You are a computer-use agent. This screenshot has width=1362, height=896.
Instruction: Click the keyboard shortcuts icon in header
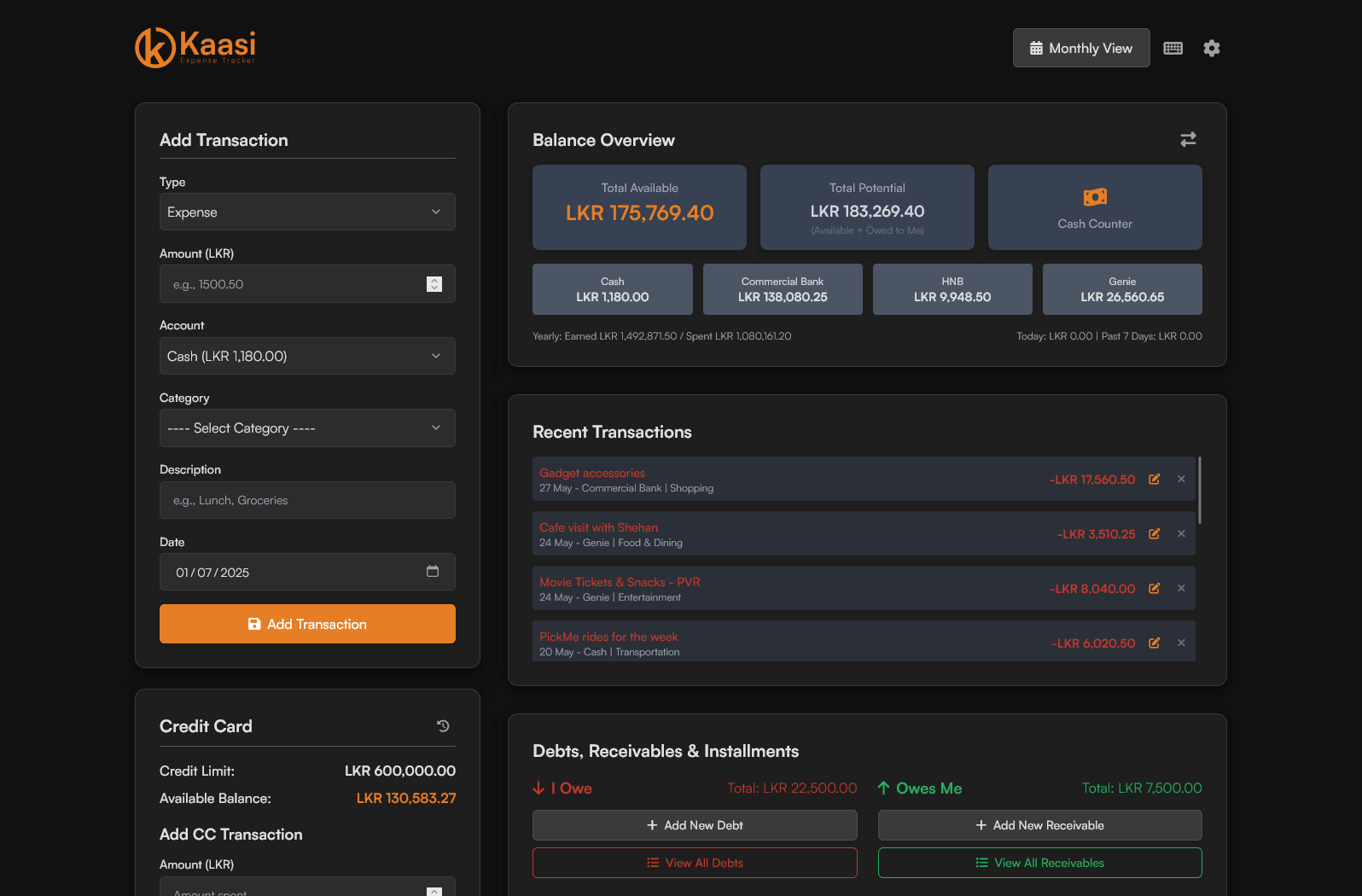coord(1173,49)
